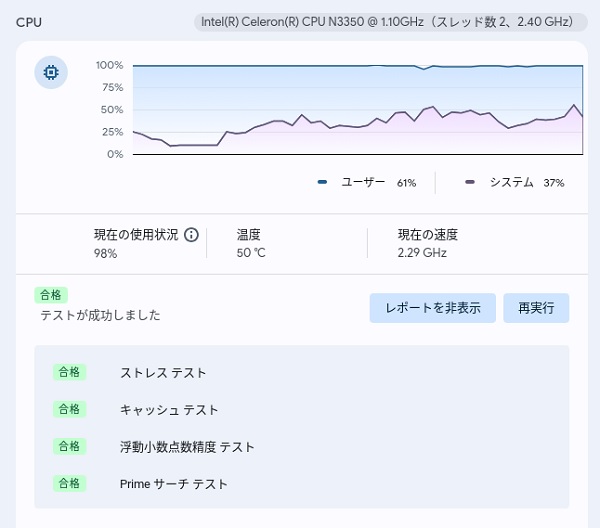Image resolution: width=600 pixels, height=528 pixels.
Task: Click the テストが成功しました status message
Action: 100,315
